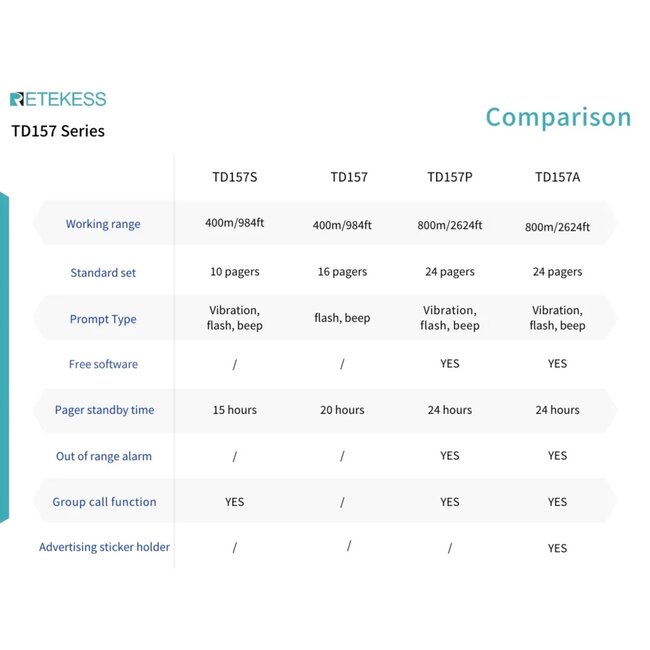650x650 pixels.
Task: Choose the TD157A column header
Action: tap(557, 177)
